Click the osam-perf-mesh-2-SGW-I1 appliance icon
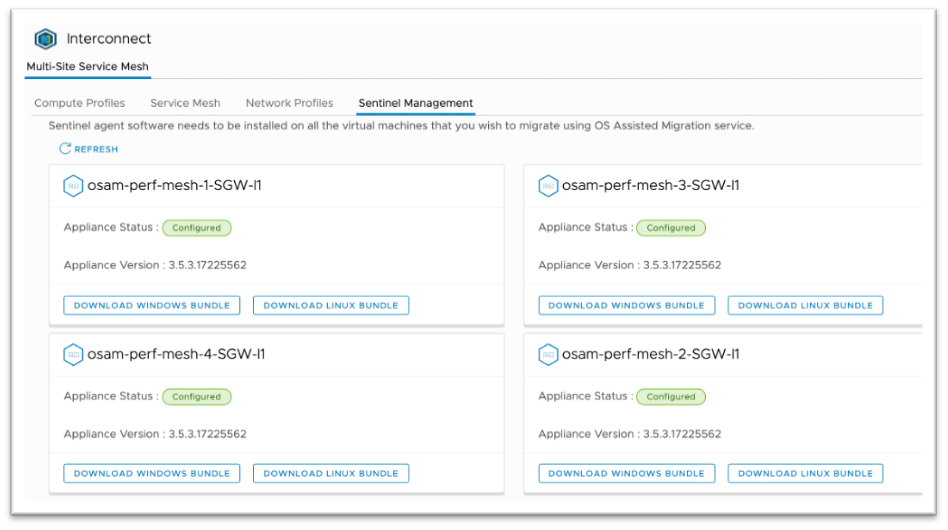The image size is (948, 530). point(548,354)
